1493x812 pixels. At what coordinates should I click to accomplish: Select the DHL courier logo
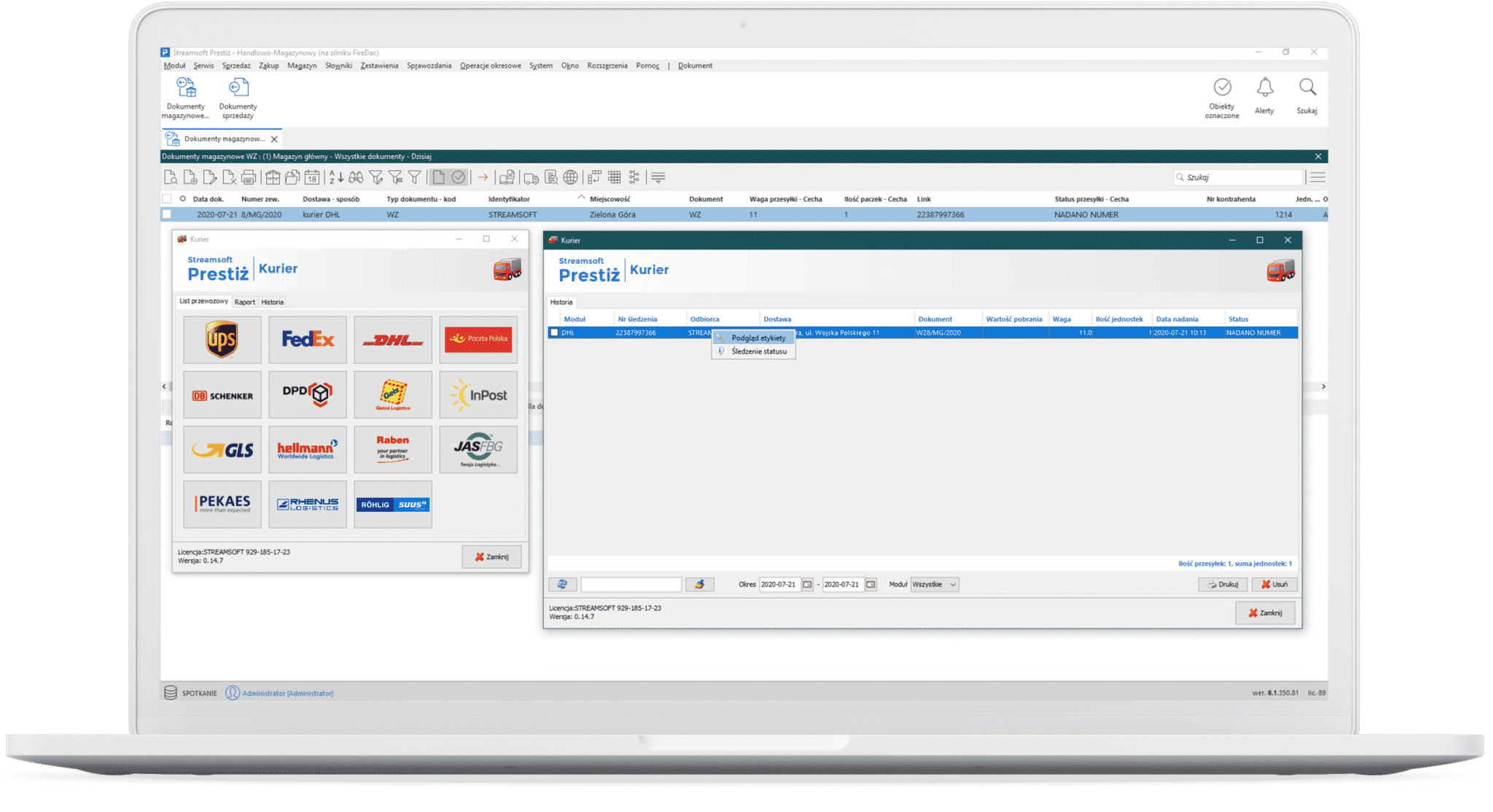pos(393,339)
